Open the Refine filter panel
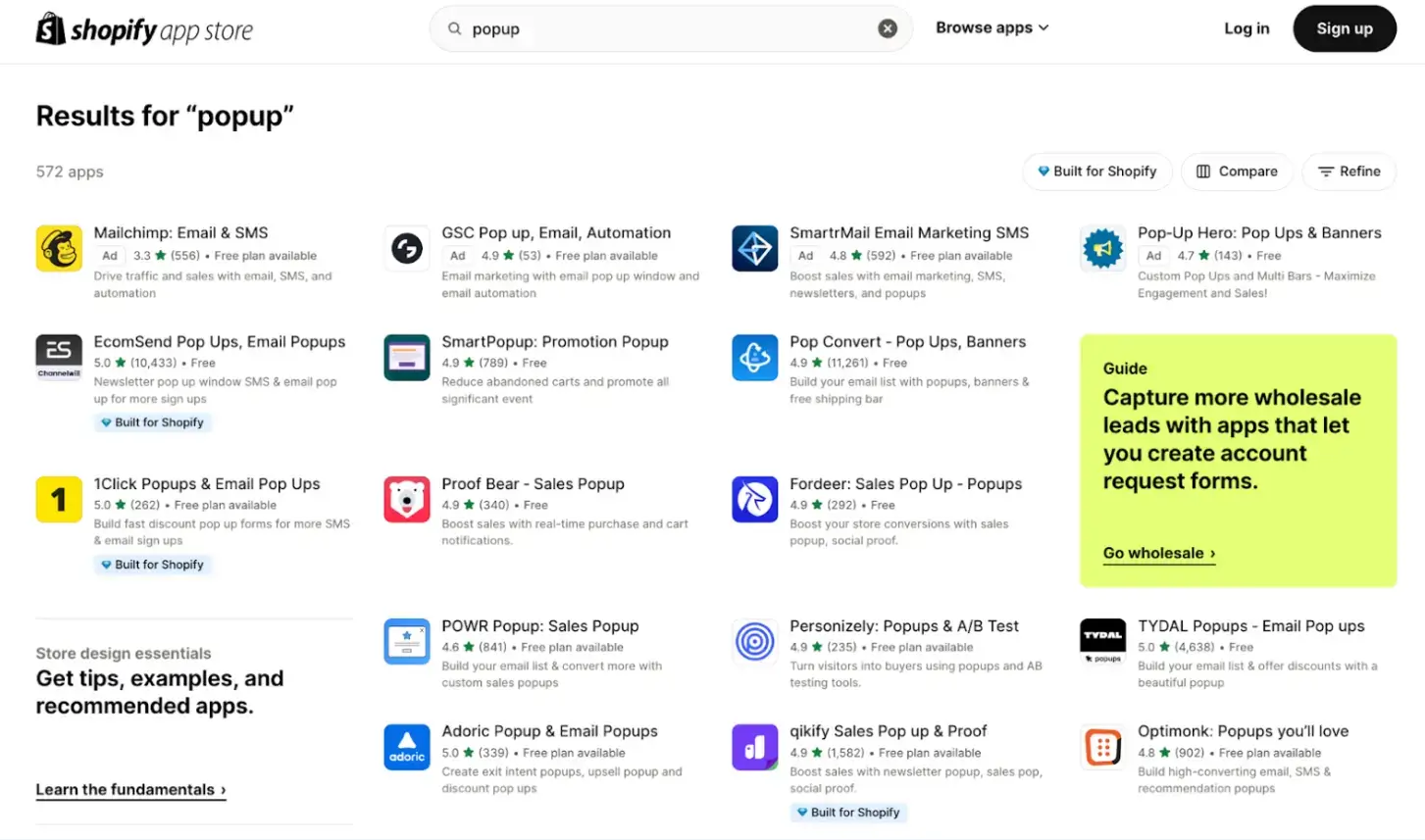This screenshot has width=1425, height=840. (x=1349, y=171)
